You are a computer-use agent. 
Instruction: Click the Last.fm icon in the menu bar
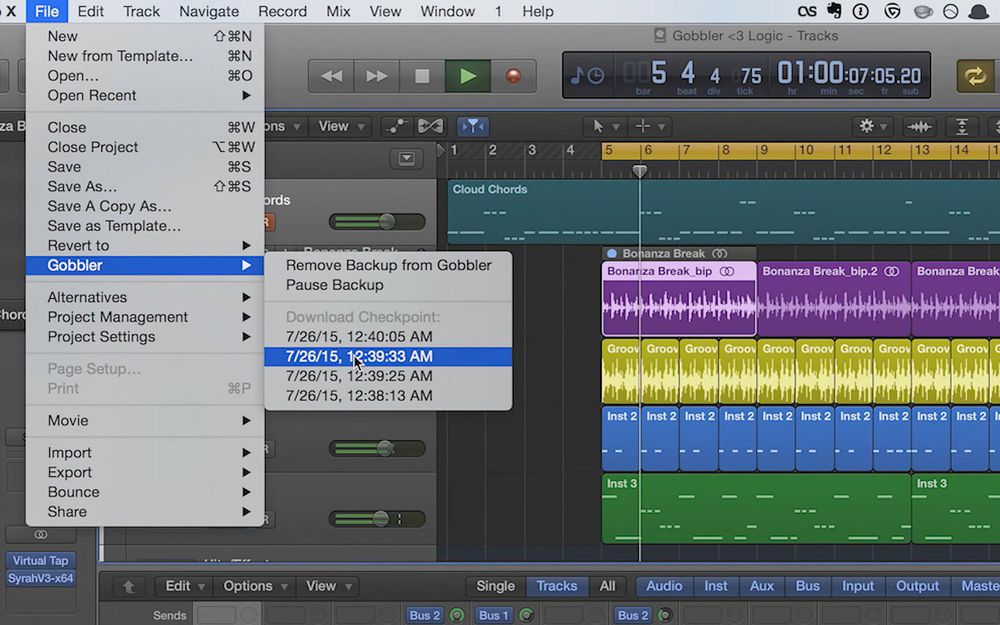[807, 11]
